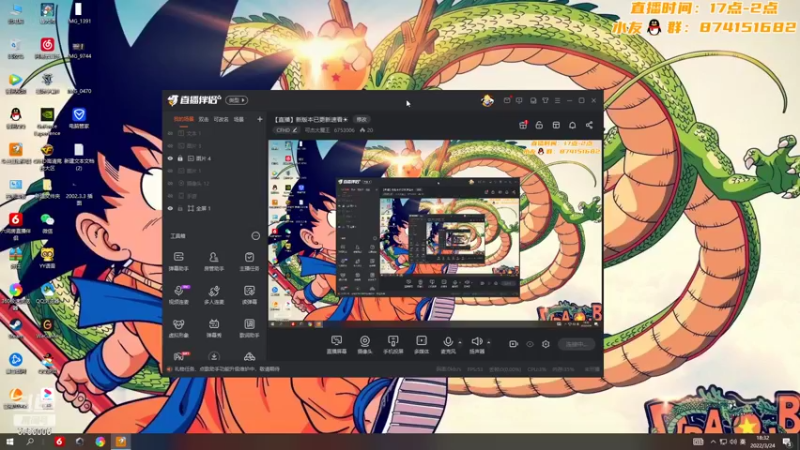
Task: Switch to the third scene tab
Action: tap(221, 119)
